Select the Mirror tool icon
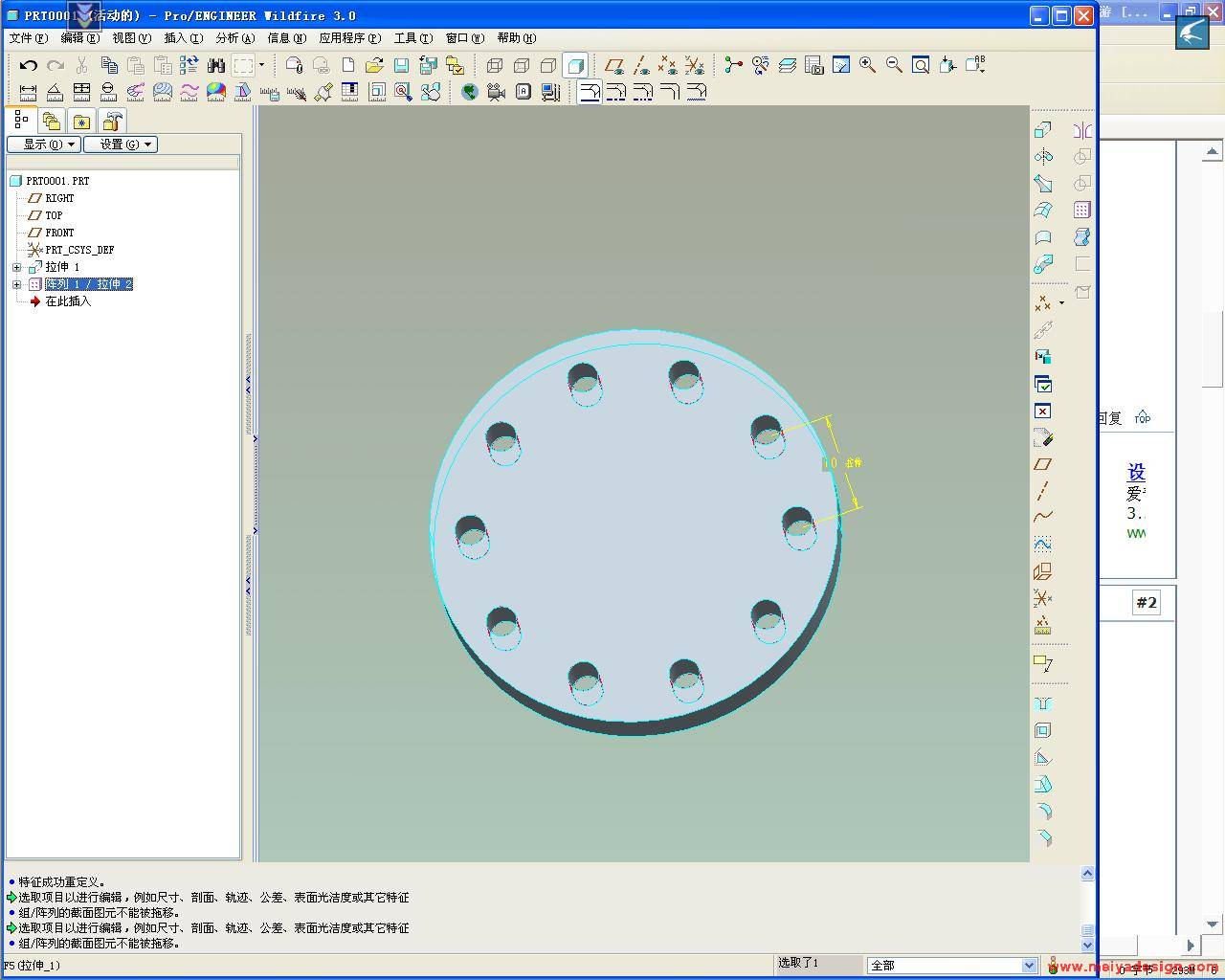 (x=1082, y=130)
